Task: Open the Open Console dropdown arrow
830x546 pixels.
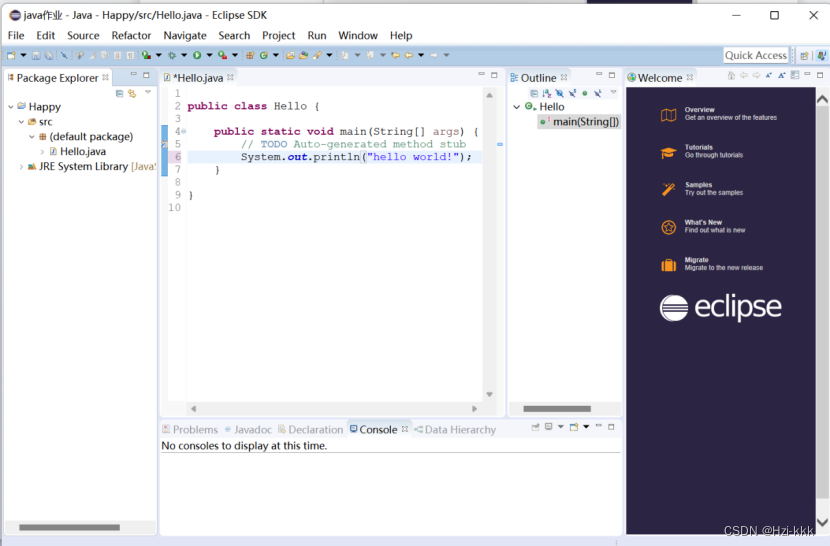Action: 586,427
